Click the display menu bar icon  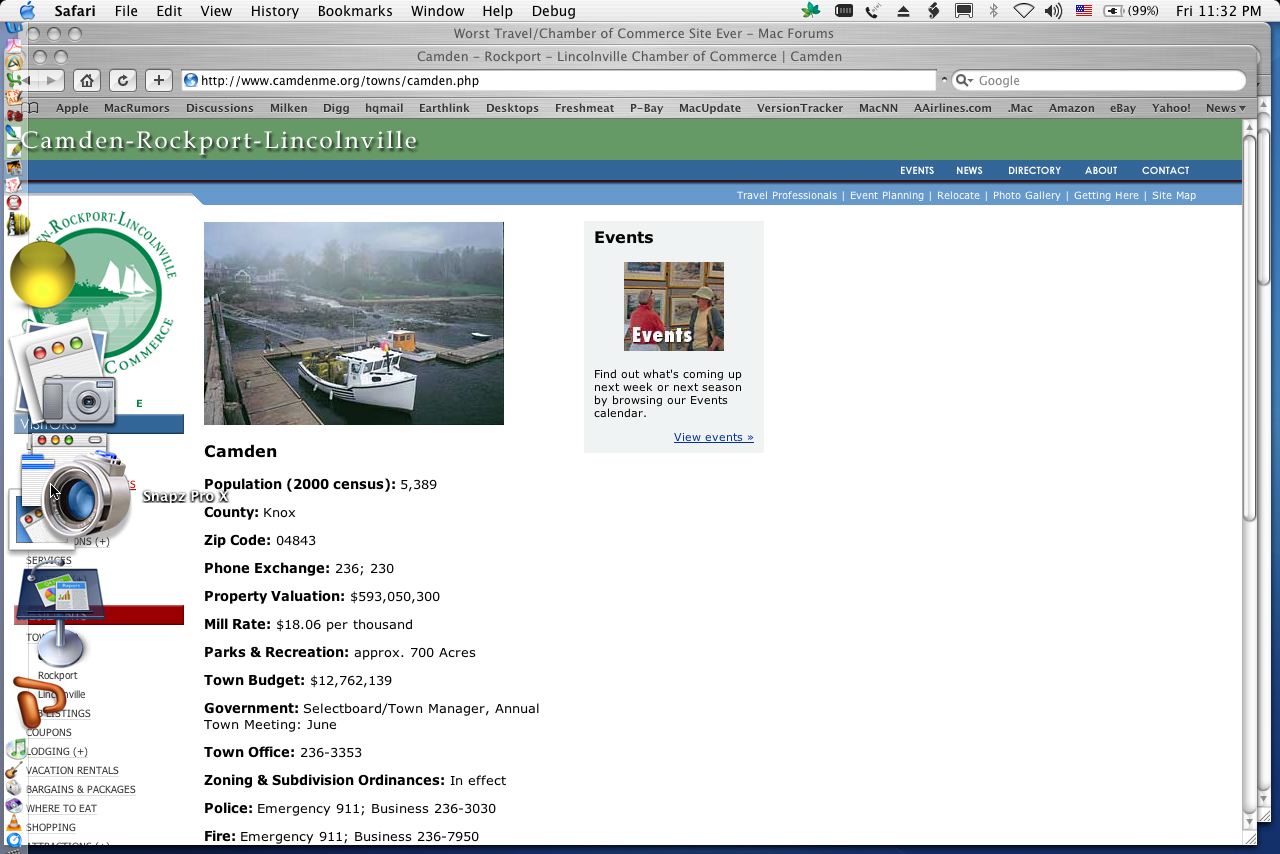(964, 11)
